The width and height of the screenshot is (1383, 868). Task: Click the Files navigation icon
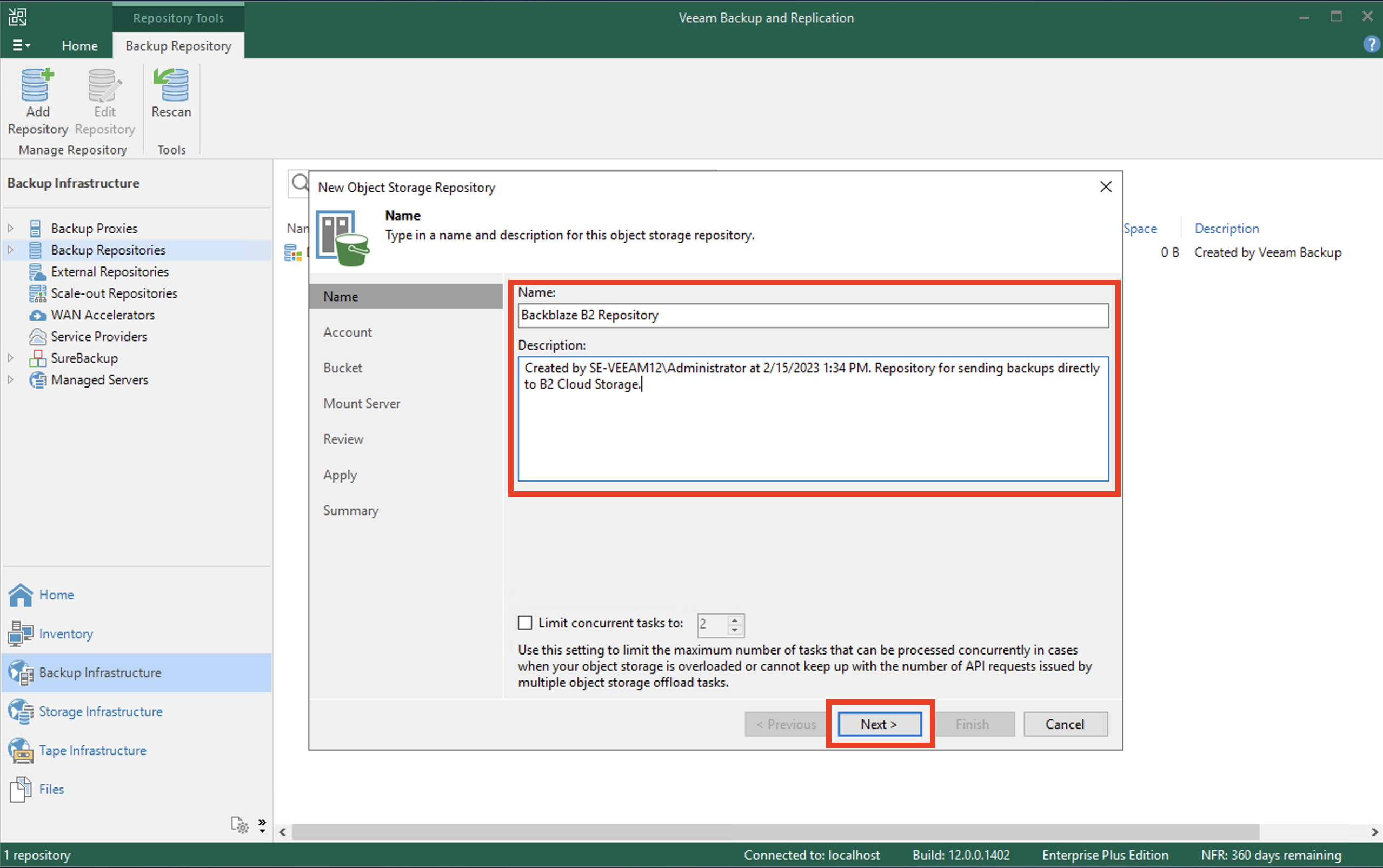[x=21, y=789]
